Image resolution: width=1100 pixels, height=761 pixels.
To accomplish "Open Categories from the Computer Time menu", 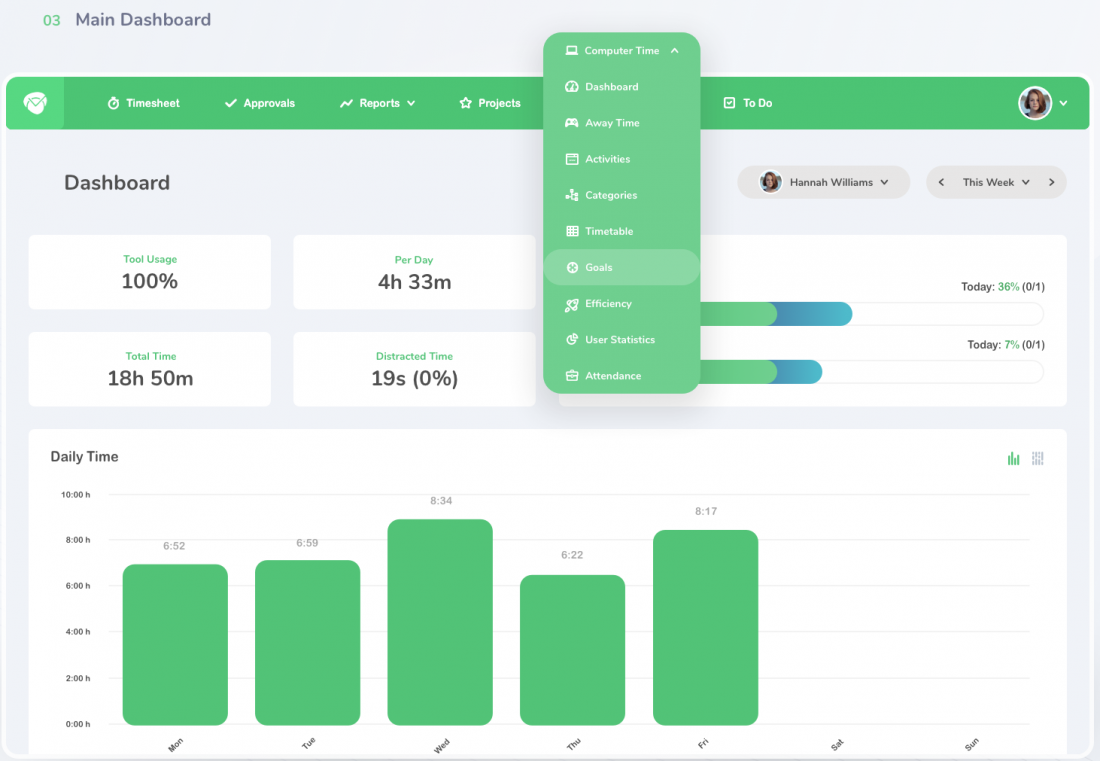I will [x=610, y=195].
